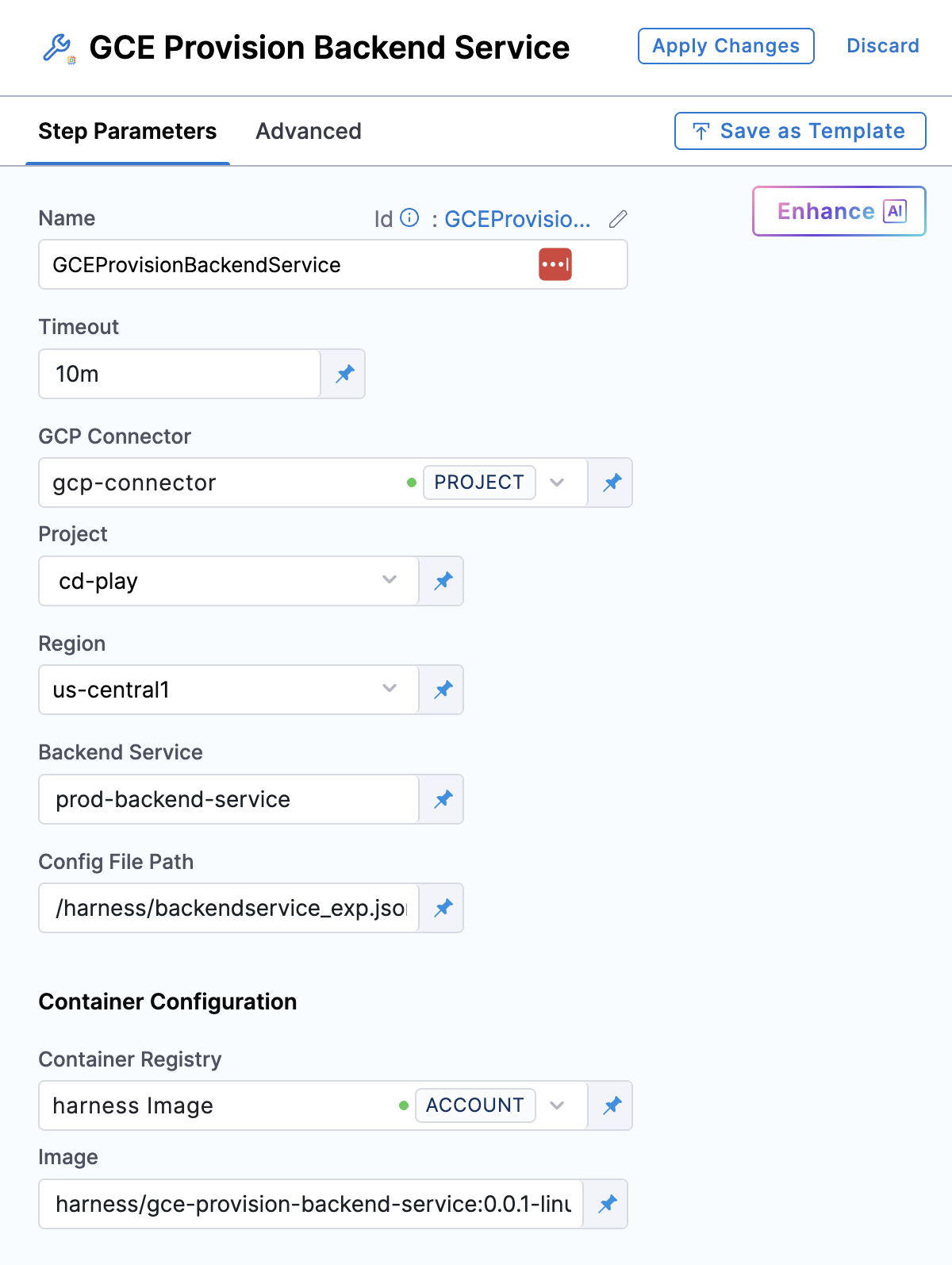Select the Step Parameters tab
This screenshot has width=952, height=1265.
coord(128,131)
